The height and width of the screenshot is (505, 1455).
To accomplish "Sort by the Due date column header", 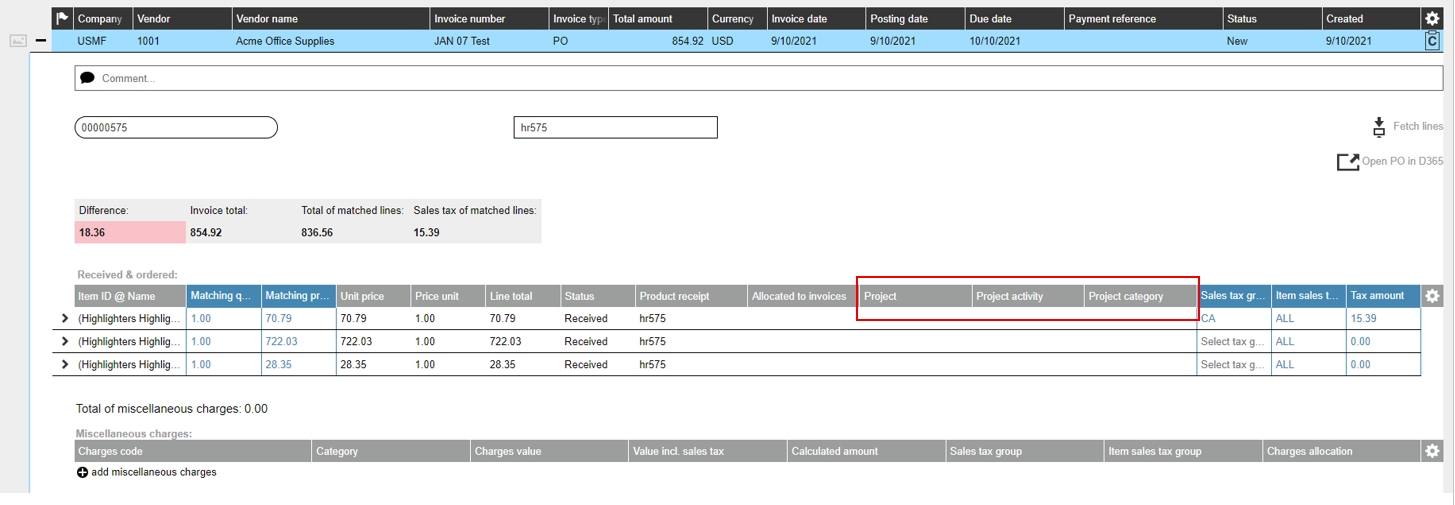I will pos(1013,19).
